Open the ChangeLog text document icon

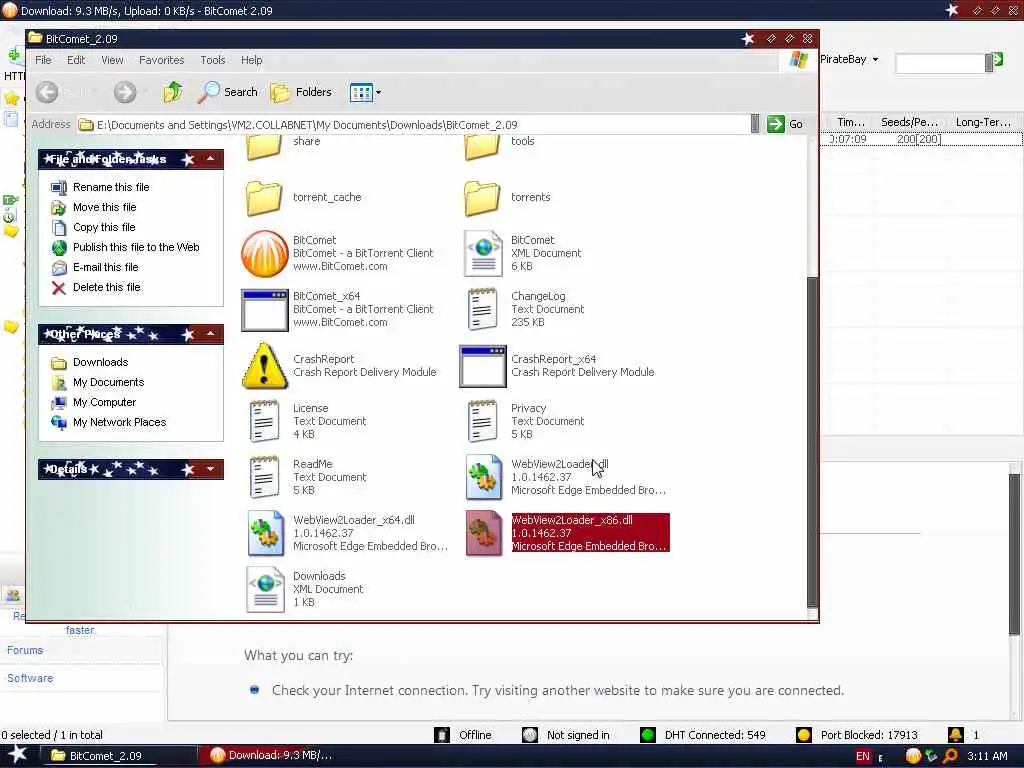483,310
